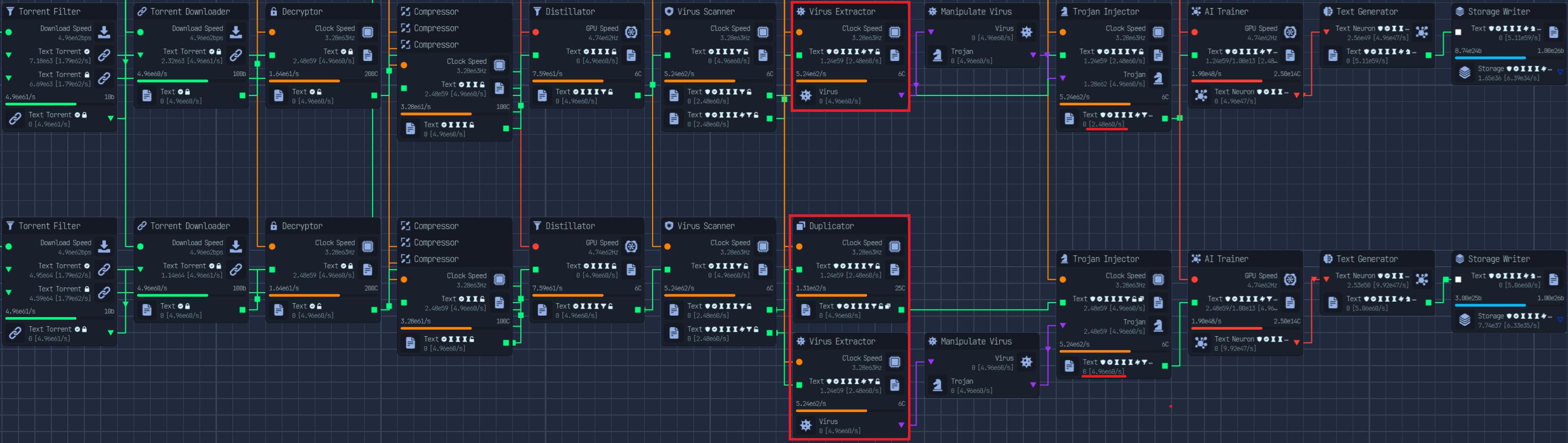Click the Trojan knight icon beside 1.28e62

tap(1158, 78)
